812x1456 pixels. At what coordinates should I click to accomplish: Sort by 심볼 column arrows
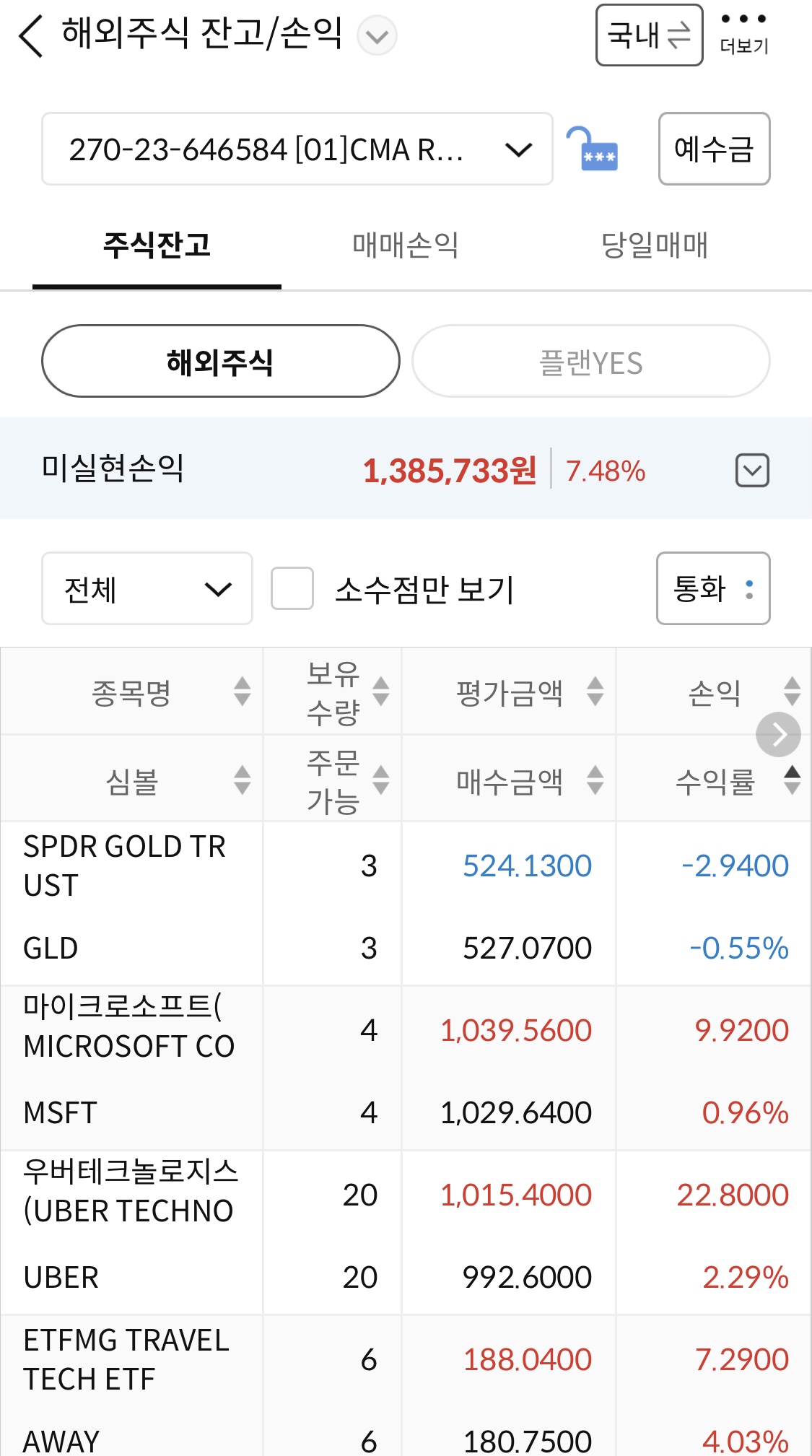243,780
